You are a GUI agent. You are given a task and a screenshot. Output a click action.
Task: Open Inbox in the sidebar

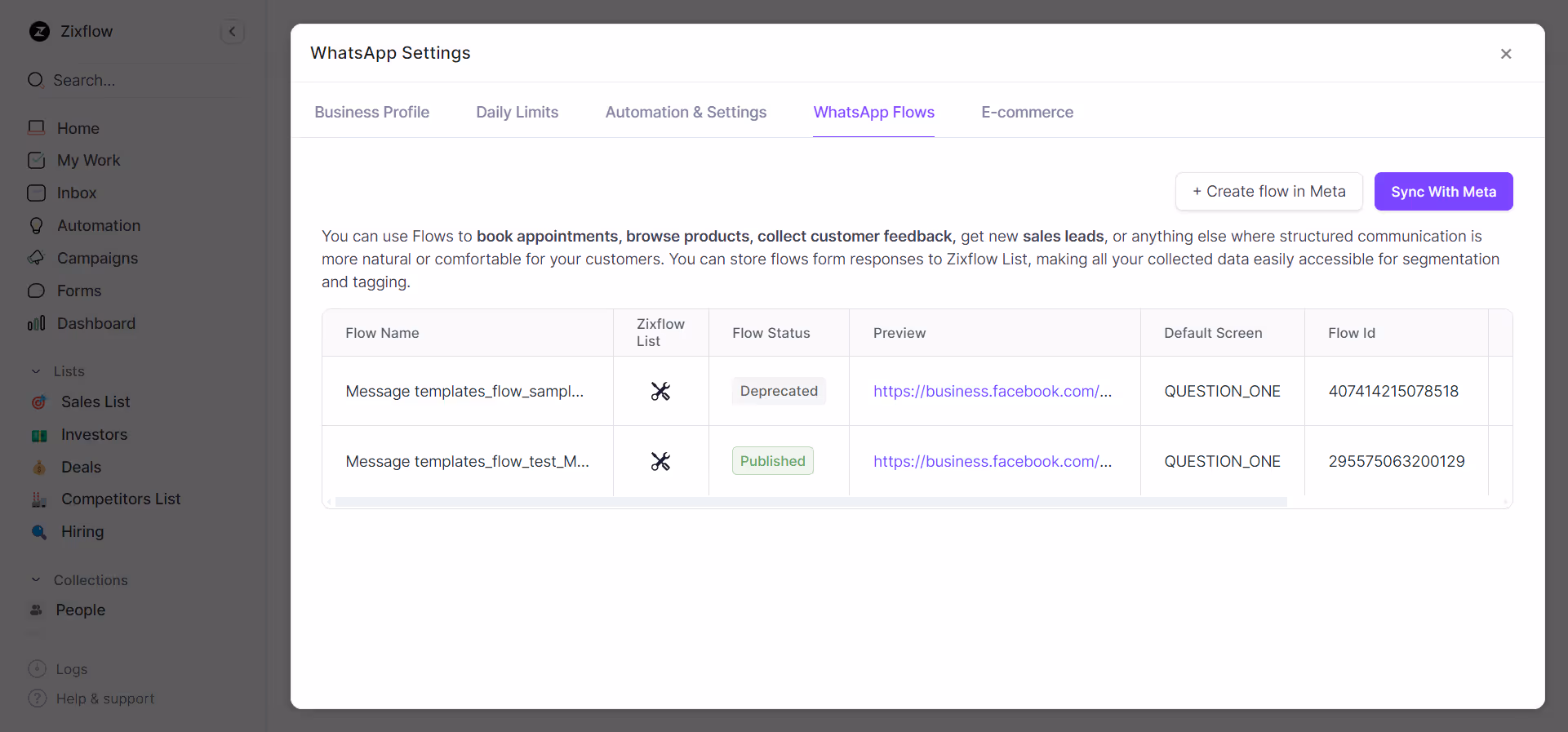pos(77,193)
